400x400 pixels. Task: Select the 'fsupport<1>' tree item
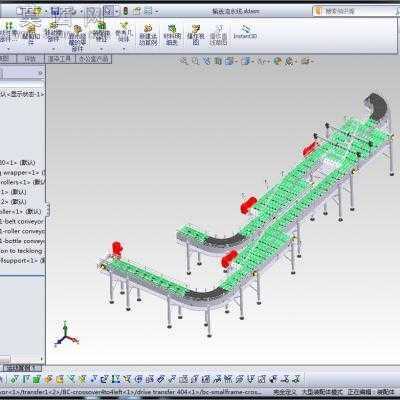point(22,261)
